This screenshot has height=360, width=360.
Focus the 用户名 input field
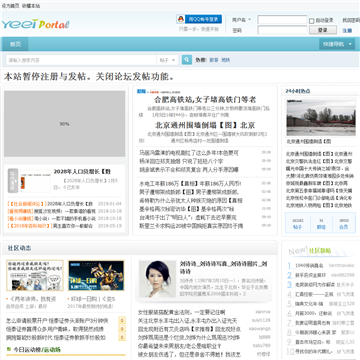point(282,20)
